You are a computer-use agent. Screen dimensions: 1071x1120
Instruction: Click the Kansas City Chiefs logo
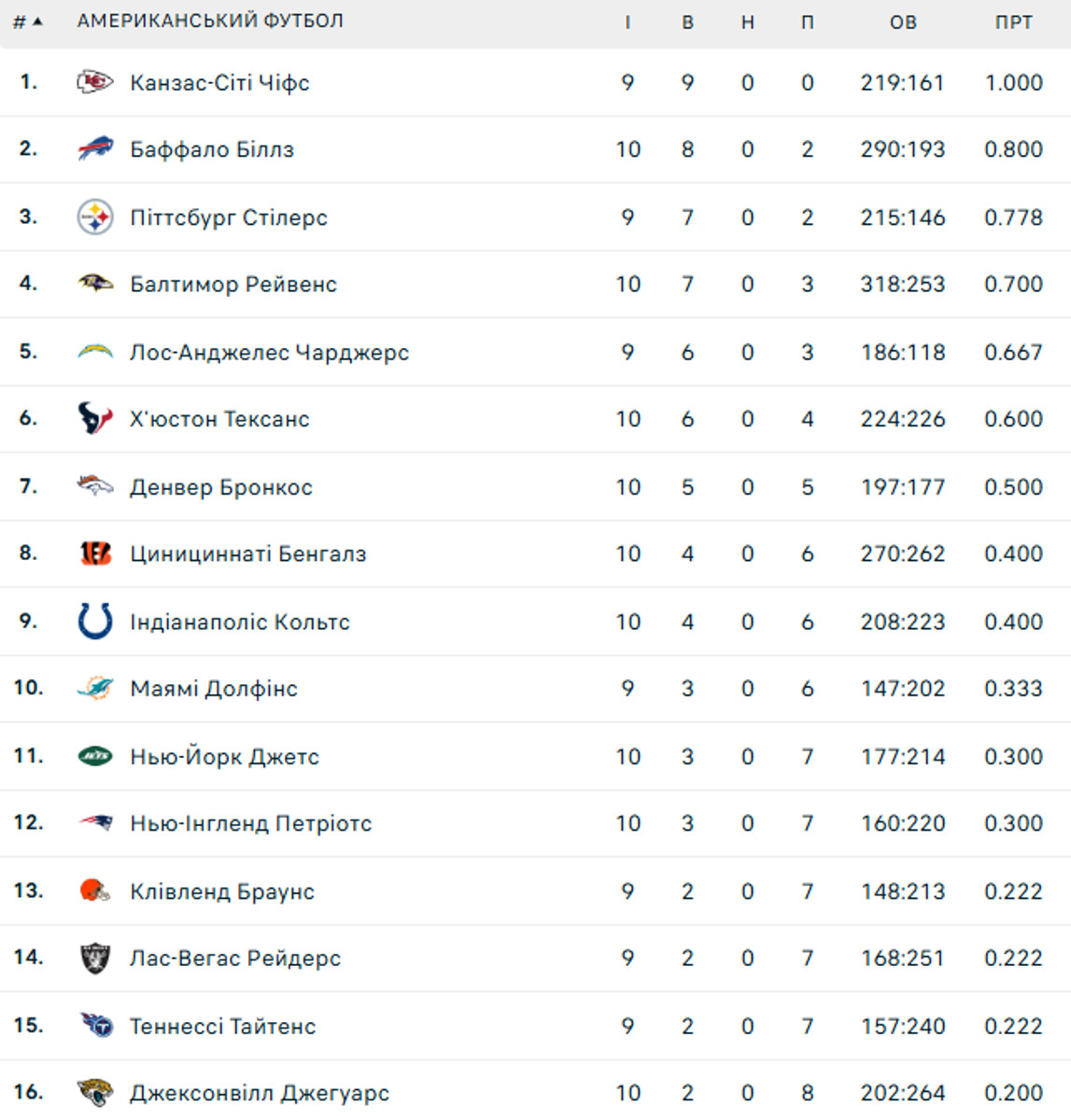94,82
